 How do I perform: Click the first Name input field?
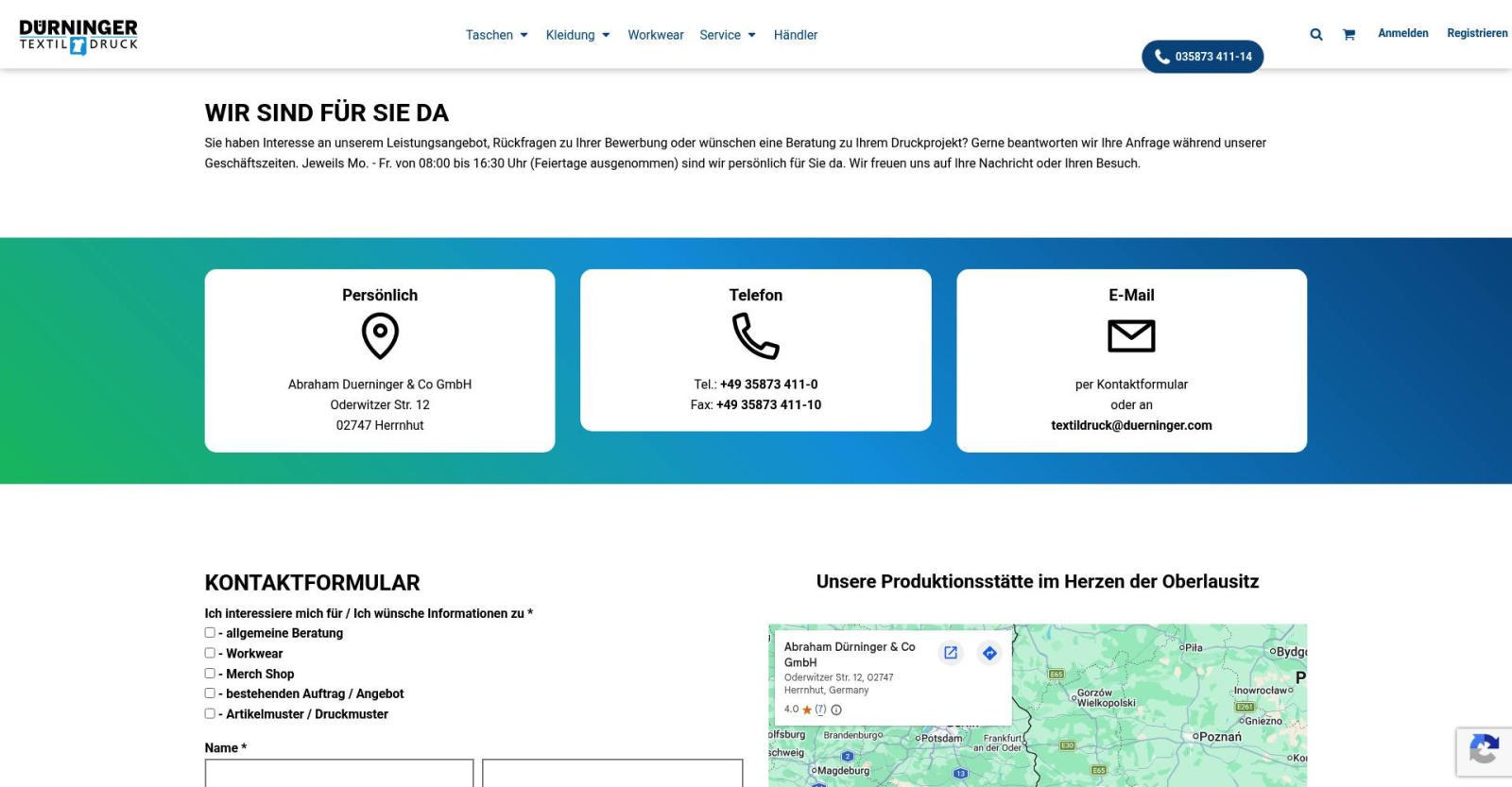click(338, 773)
